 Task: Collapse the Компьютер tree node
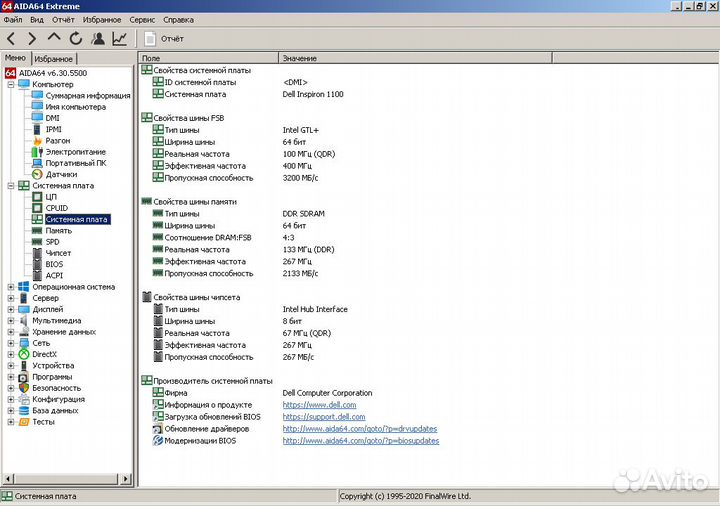[x=11, y=84]
